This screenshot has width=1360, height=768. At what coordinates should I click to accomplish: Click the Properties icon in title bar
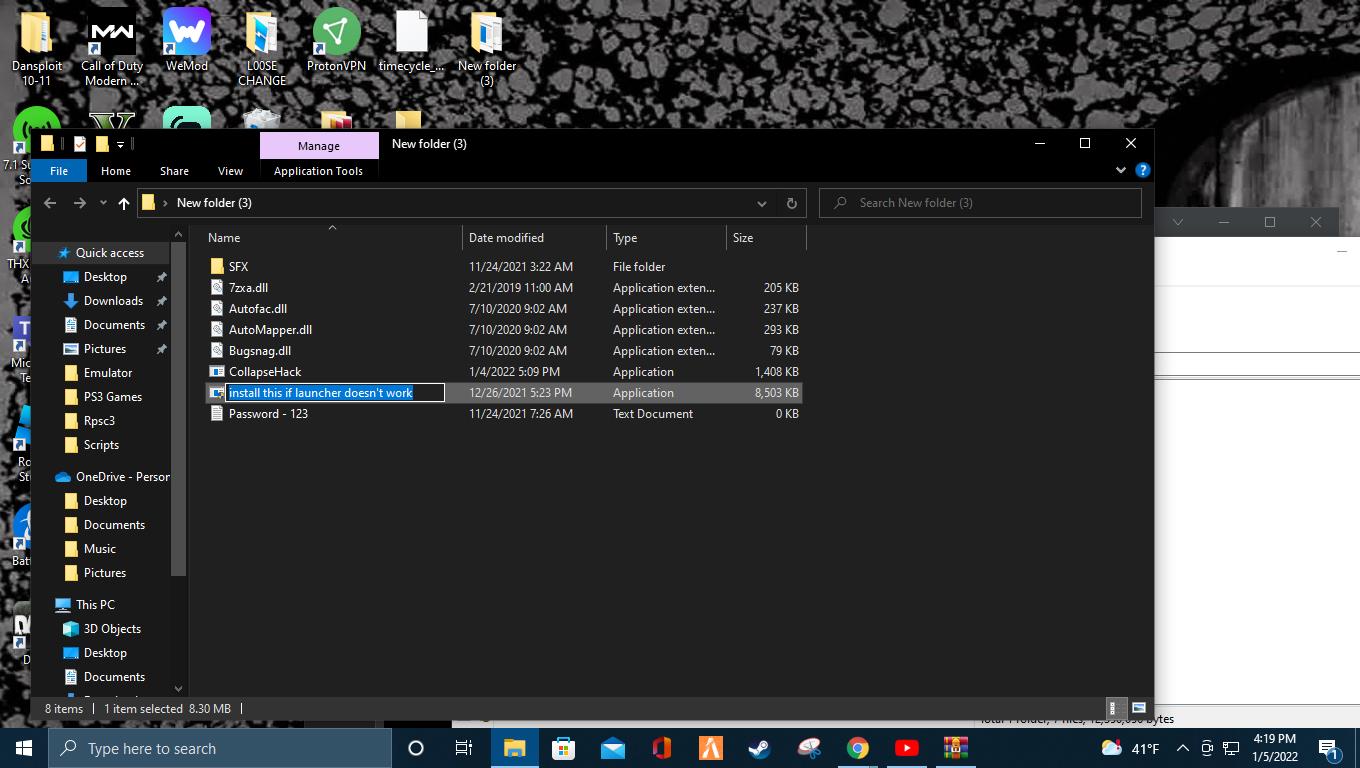[80, 144]
